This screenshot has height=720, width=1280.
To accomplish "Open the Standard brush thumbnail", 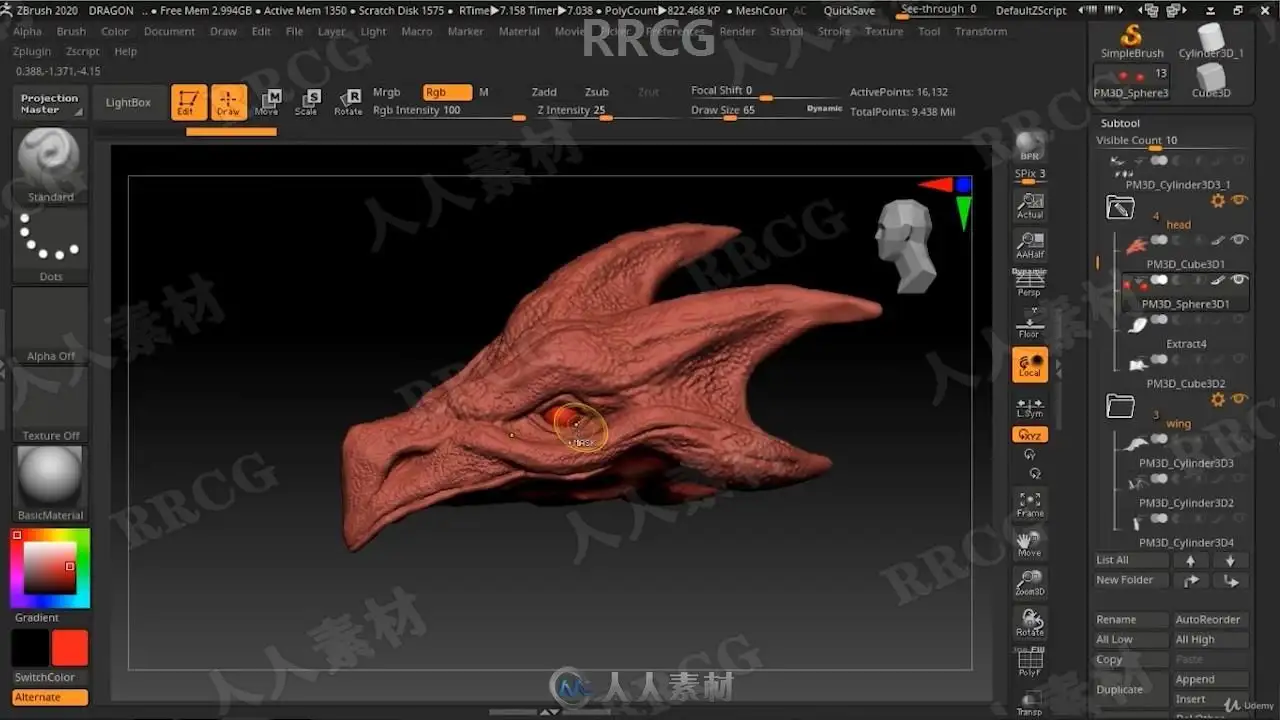I will [x=50, y=160].
